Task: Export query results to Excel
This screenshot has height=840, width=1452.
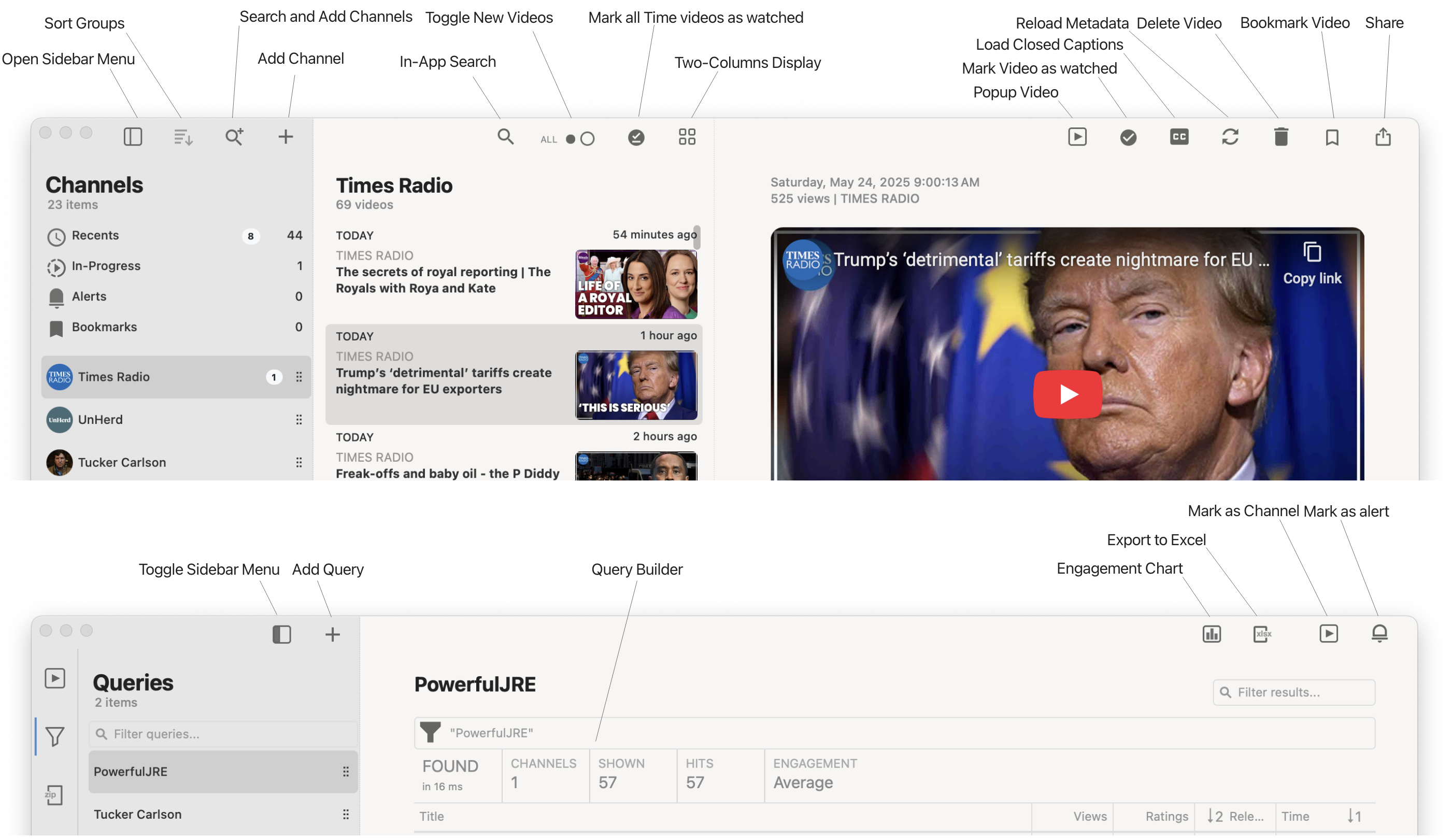Action: point(1262,634)
